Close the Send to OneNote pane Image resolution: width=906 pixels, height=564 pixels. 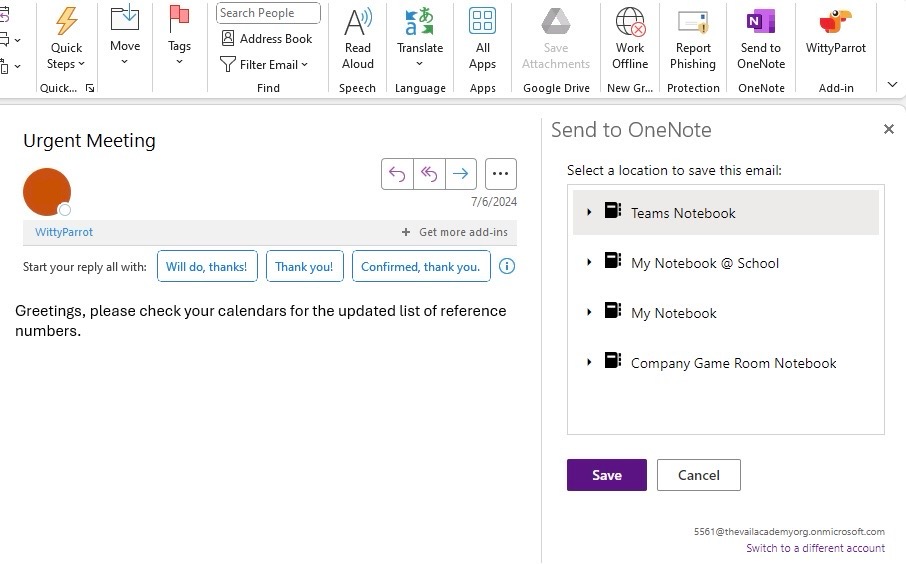tap(889, 129)
